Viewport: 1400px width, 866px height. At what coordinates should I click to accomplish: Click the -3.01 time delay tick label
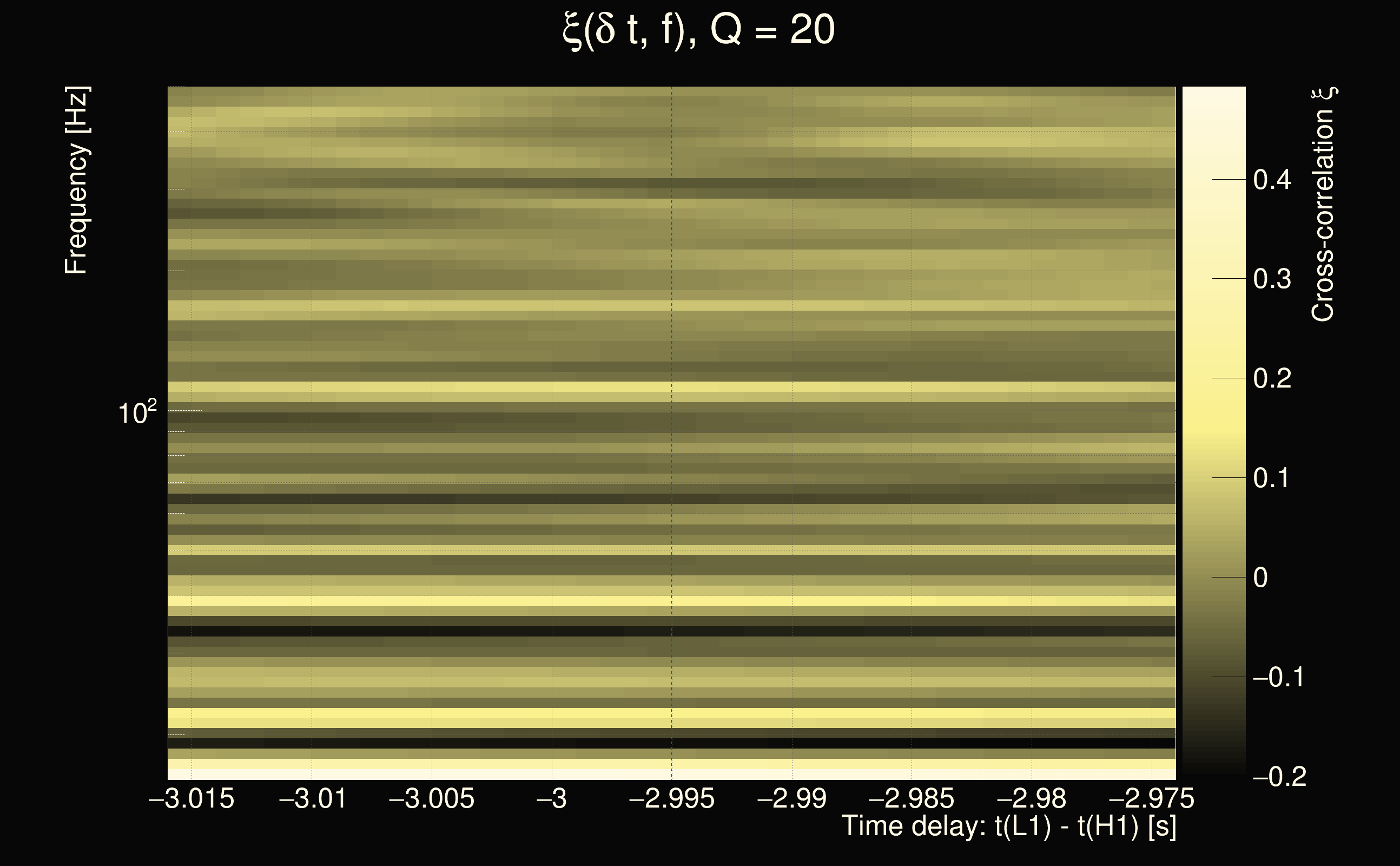313,798
